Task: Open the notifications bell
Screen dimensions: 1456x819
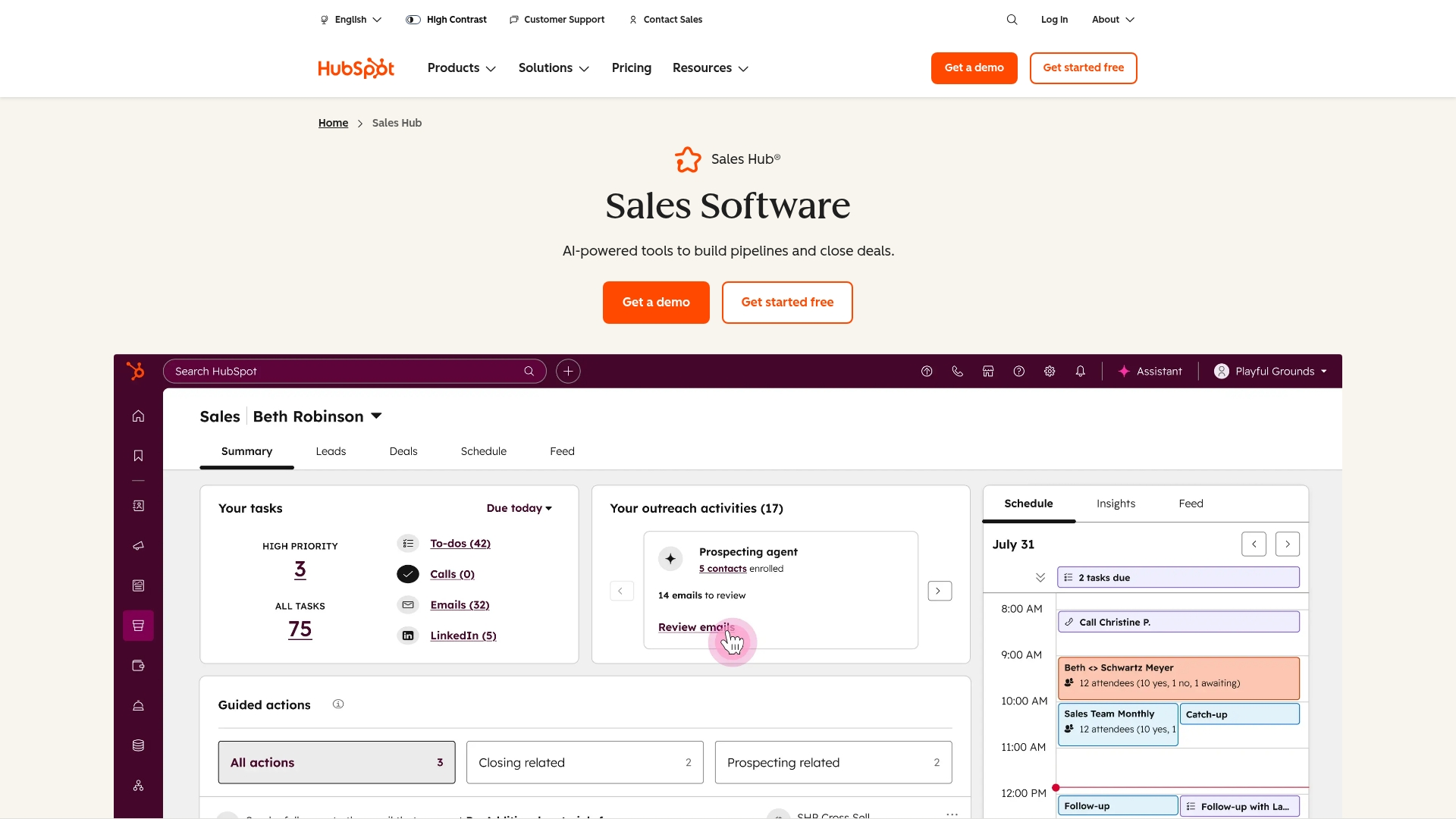Action: tap(1080, 371)
